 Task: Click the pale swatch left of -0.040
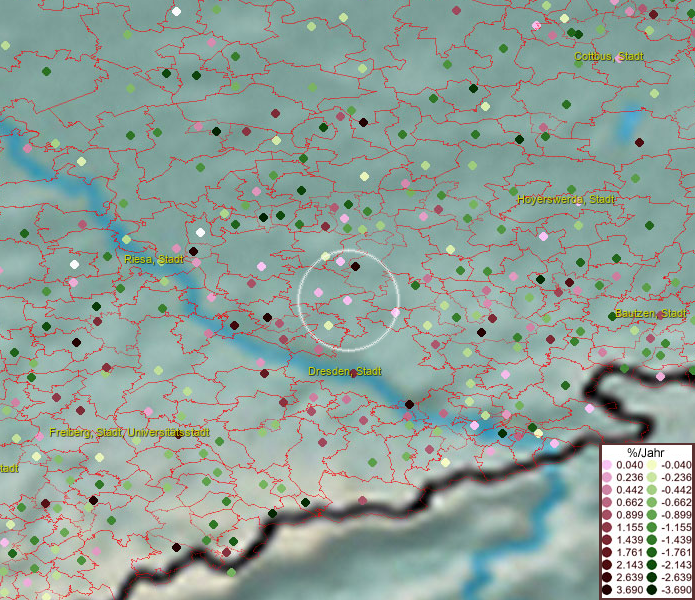652,465
